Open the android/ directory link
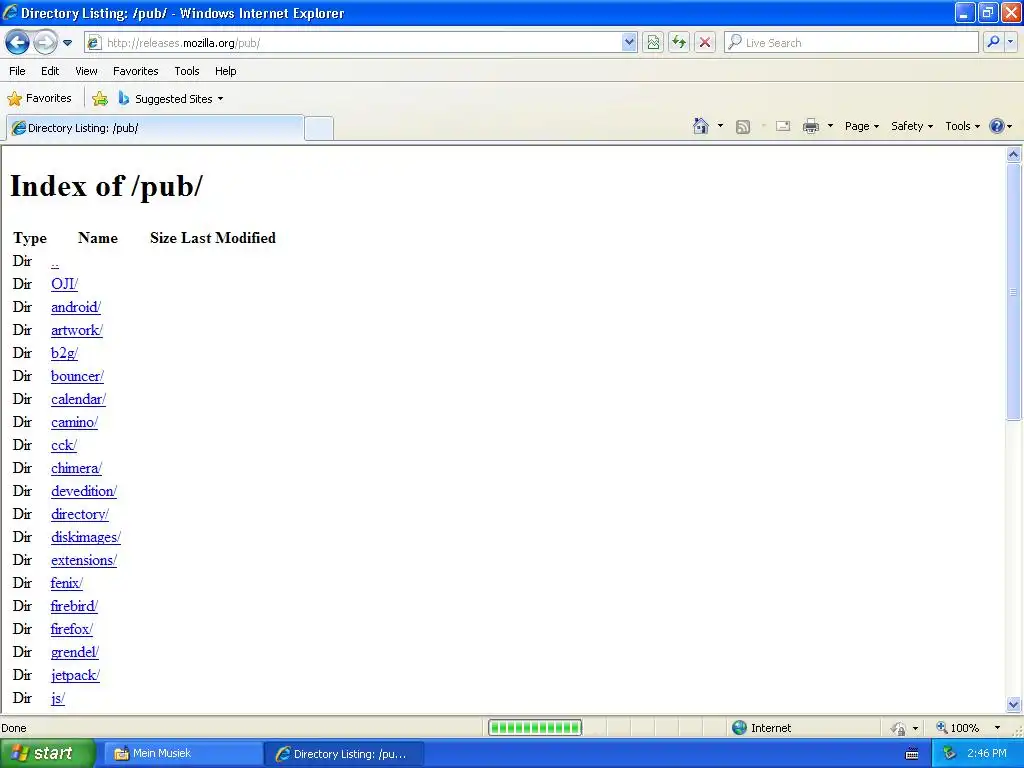 click(x=76, y=307)
